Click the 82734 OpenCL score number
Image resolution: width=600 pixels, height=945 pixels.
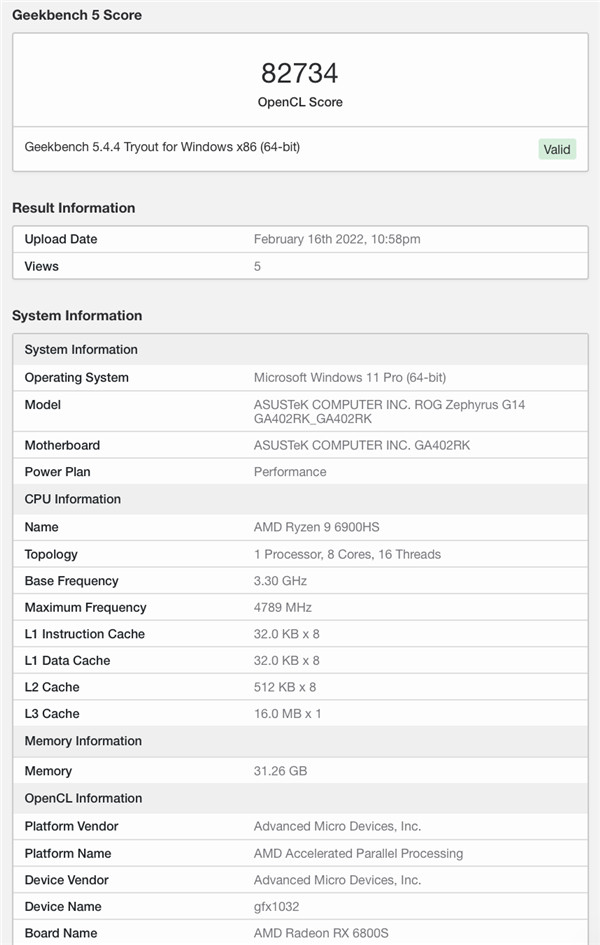pyautogui.click(x=299, y=73)
